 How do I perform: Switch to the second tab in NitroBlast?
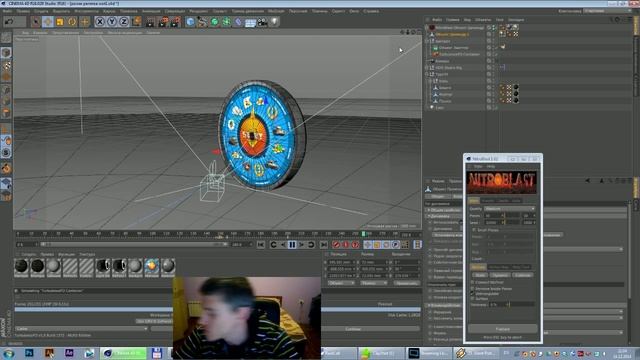pyautogui.click(x=487, y=200)
